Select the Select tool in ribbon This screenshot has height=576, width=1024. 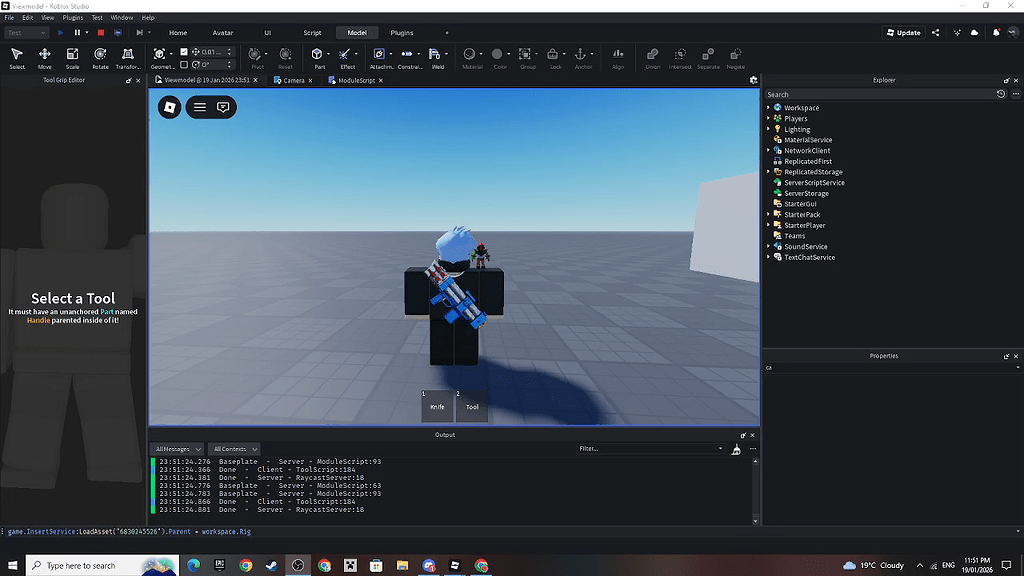[x=17, y=58]
